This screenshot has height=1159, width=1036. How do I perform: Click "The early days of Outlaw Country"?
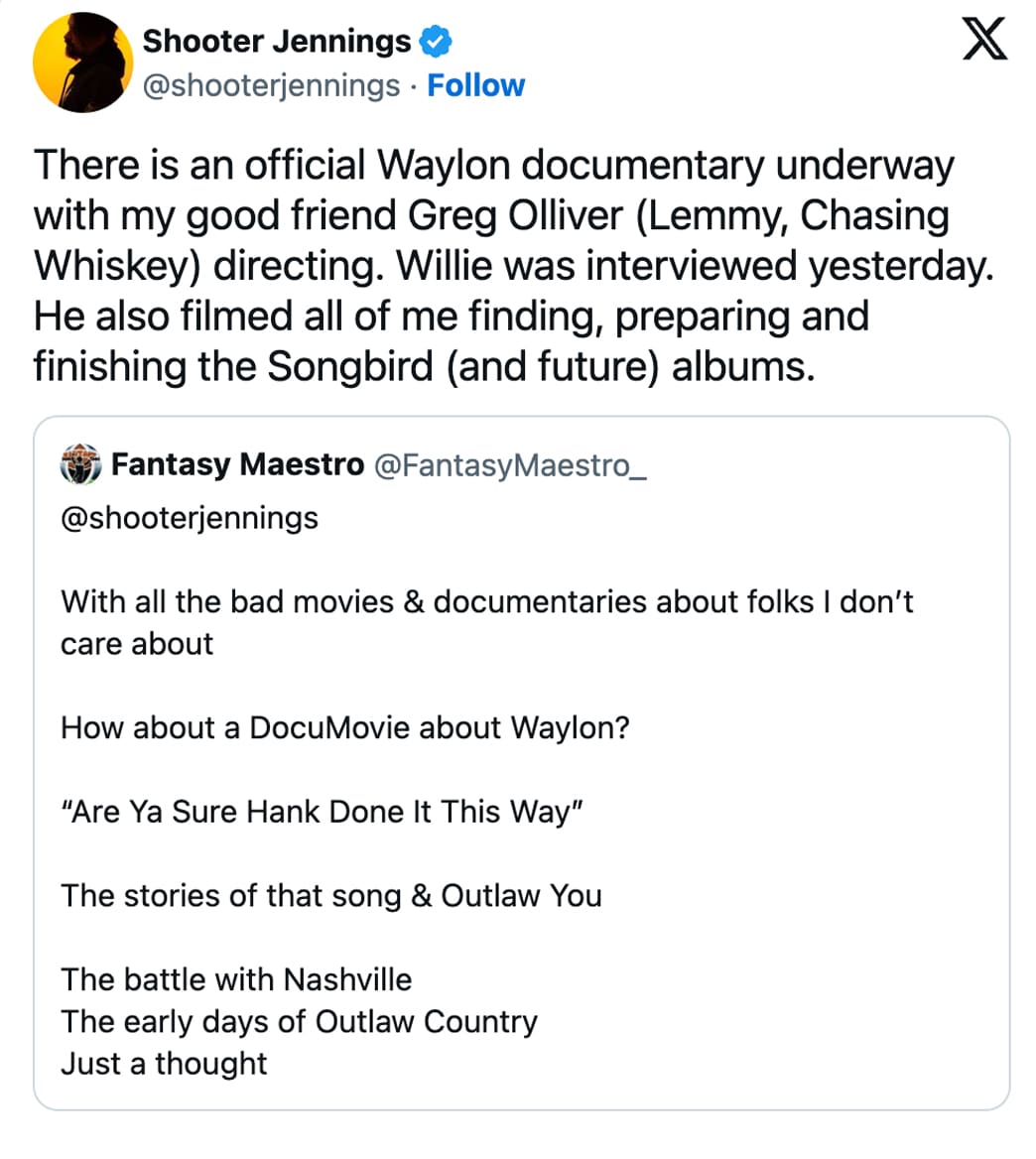pos(299,1021)
